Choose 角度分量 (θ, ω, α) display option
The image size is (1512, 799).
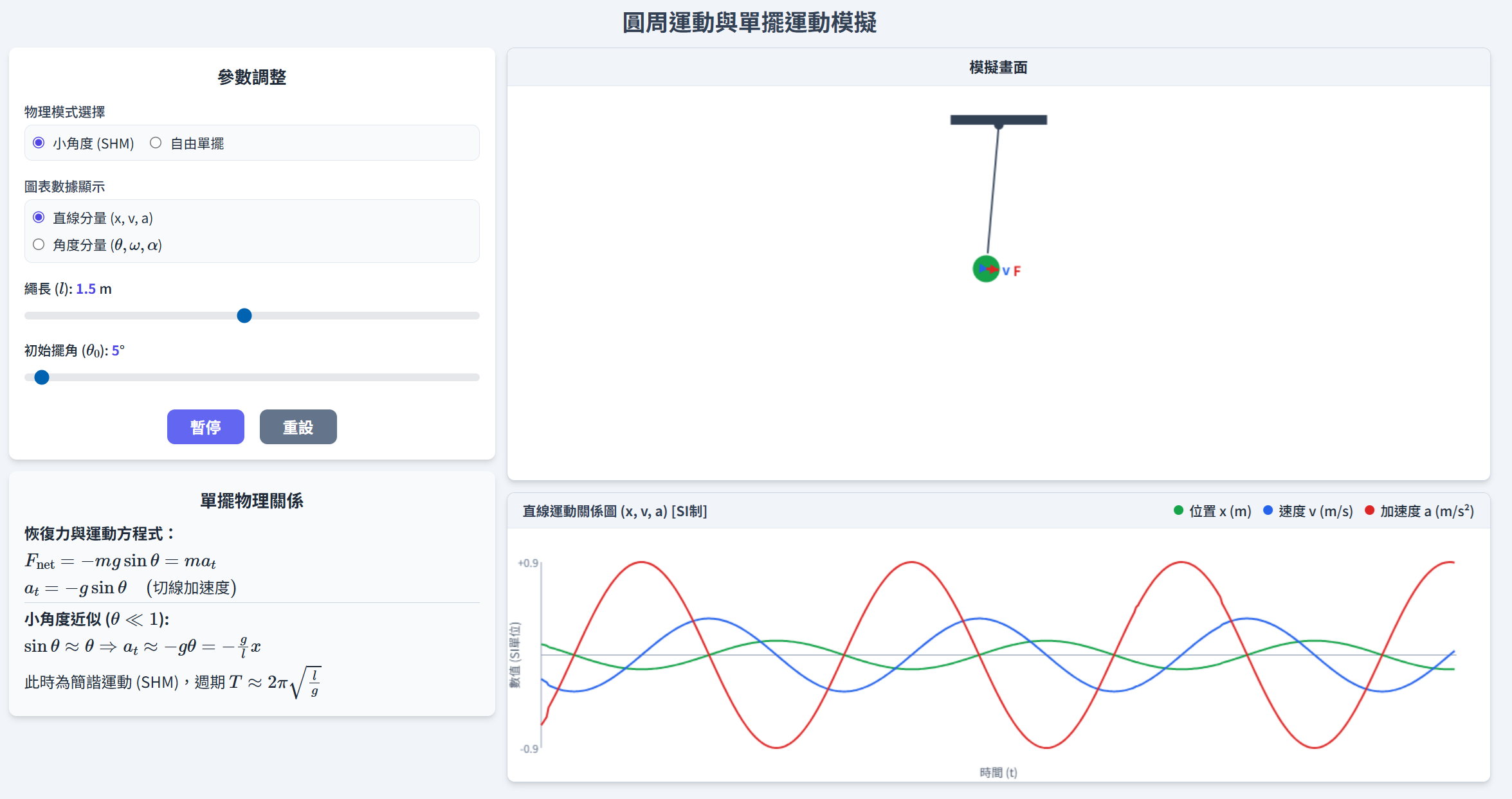tap(39, 244)
